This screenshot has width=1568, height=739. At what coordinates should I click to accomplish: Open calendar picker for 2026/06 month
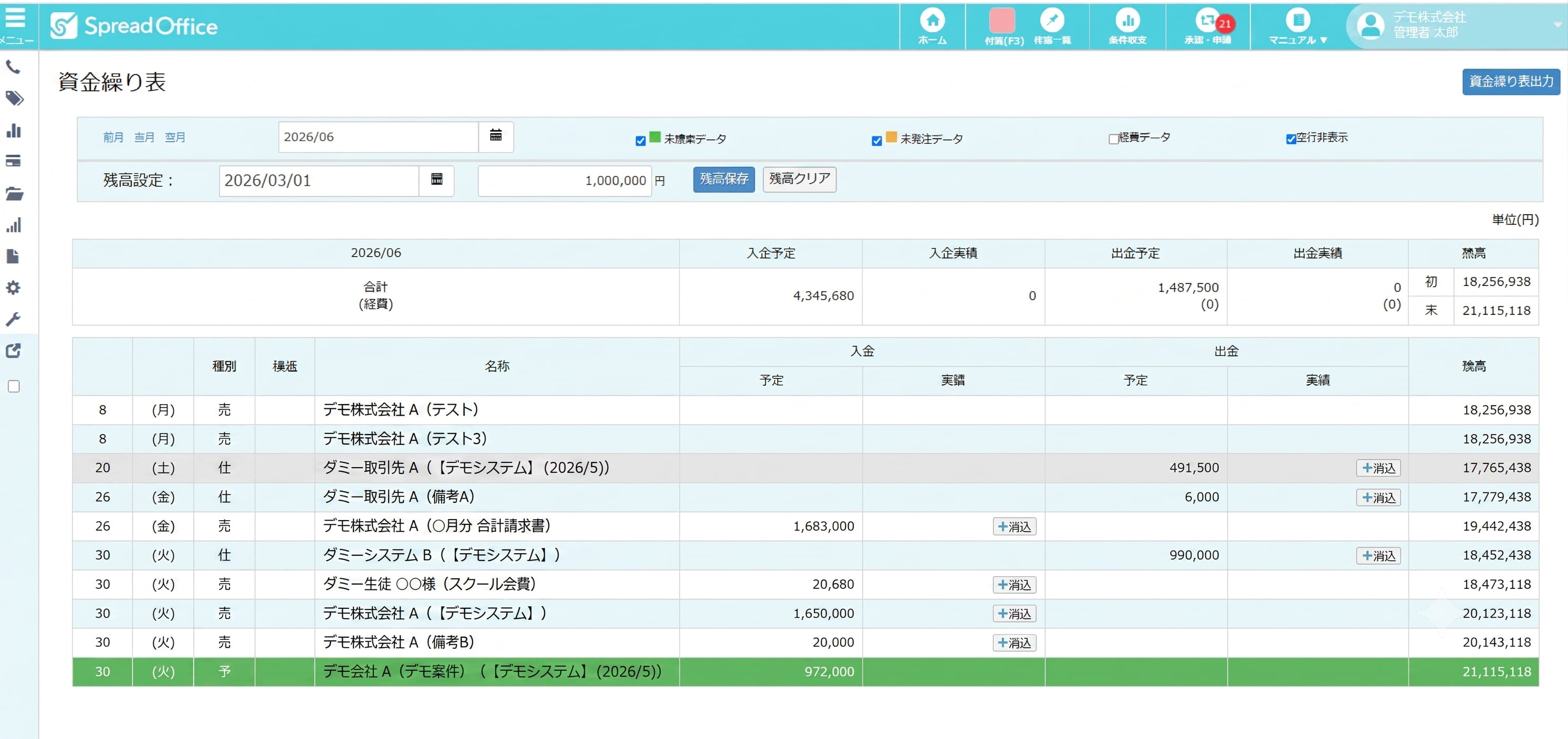click(496, 136)
